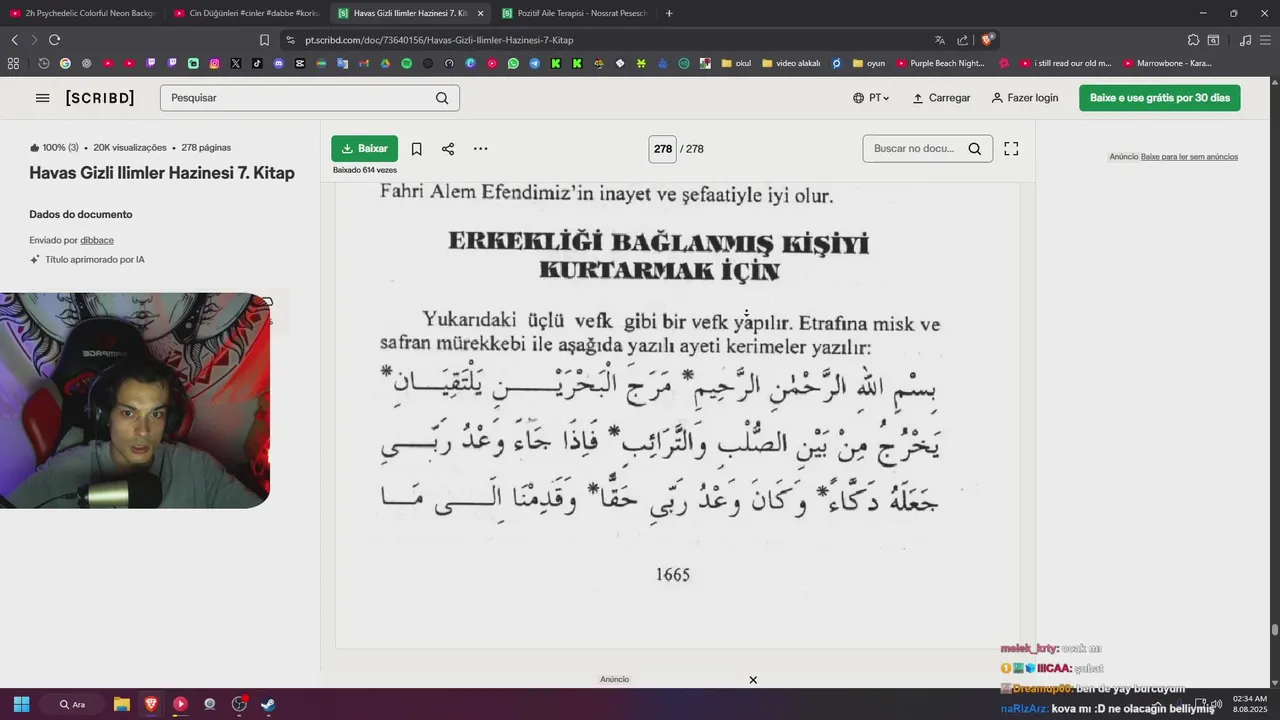1280x720 pixels.
Task: Close the bottom Anúncio banner
Action: tap(753, 680)
